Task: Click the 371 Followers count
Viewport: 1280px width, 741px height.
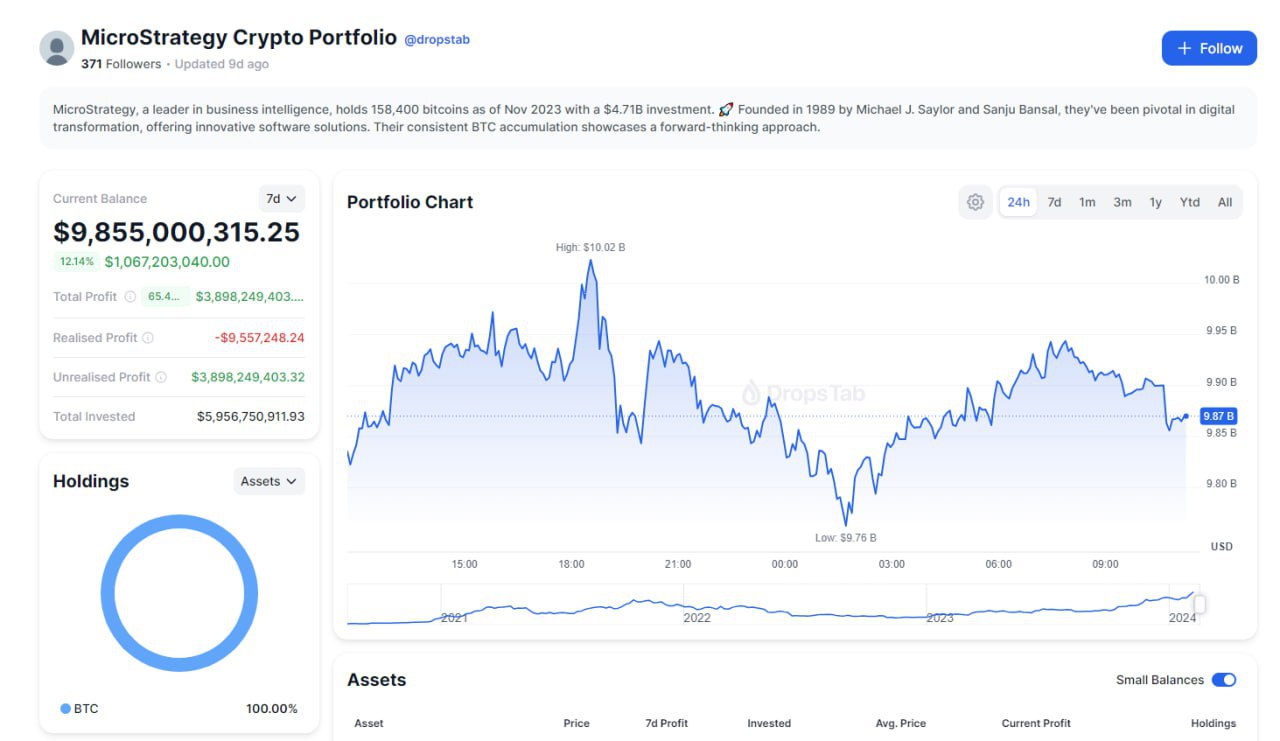Action: tap(121, 64)
